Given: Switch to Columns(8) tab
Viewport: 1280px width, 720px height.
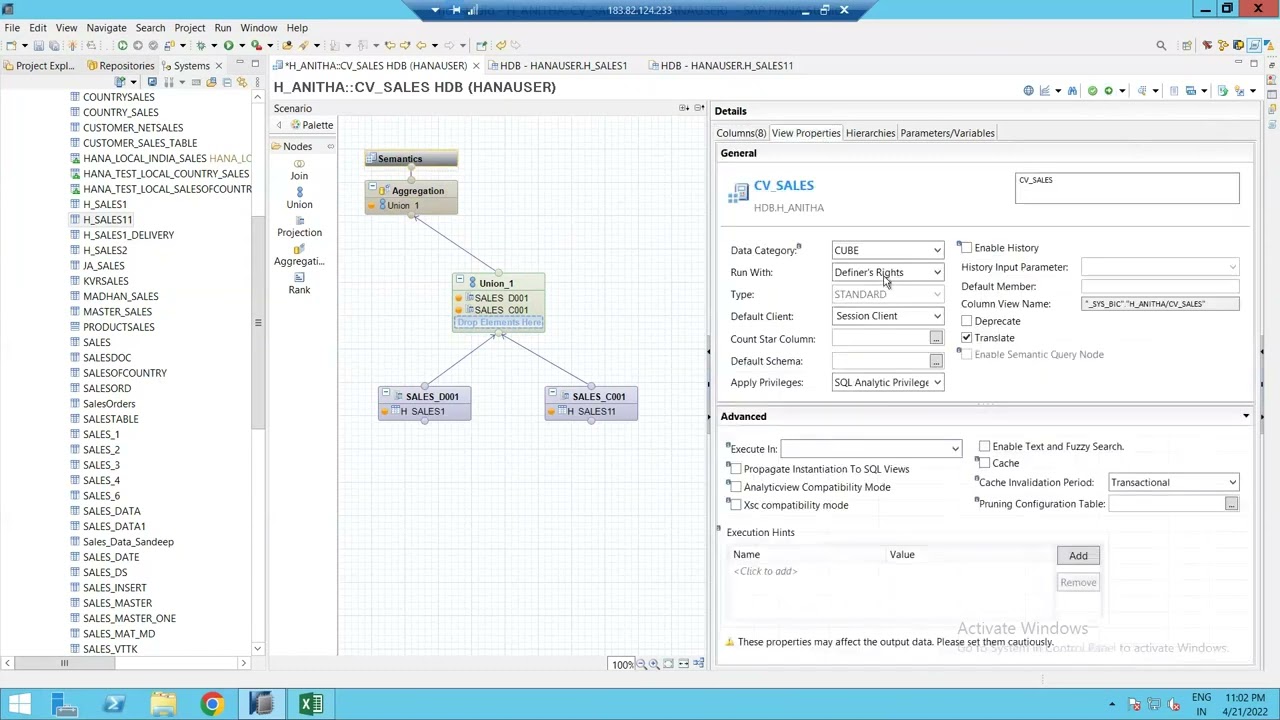Looking at the screenshot, I should (x=741, y=133).
